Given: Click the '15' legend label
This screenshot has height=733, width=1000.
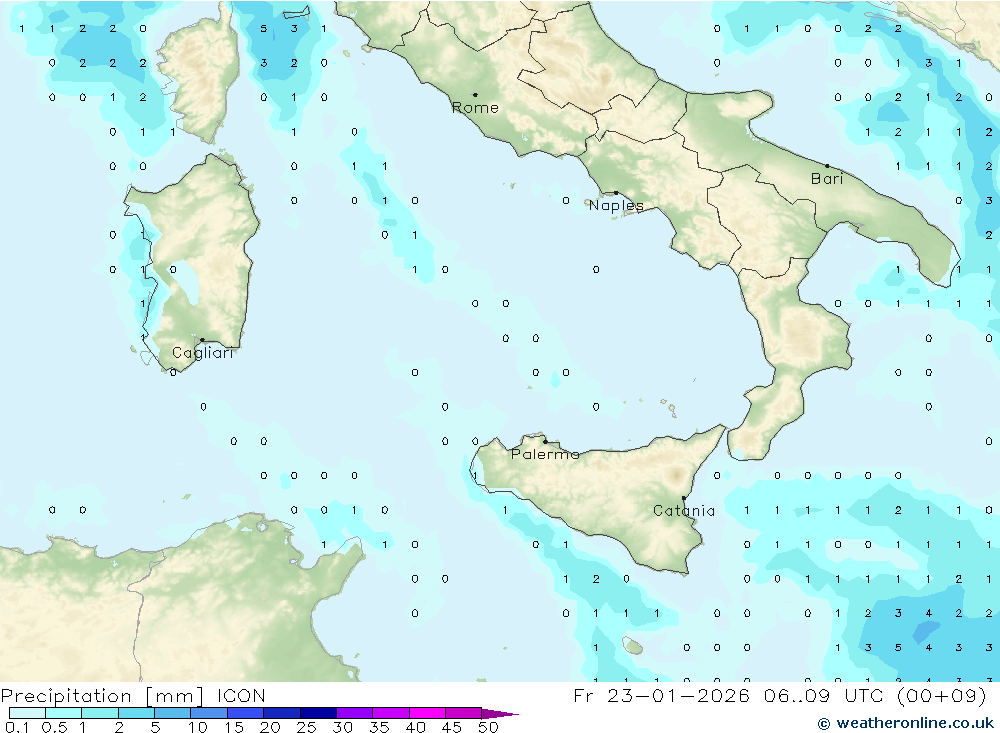Looking at the screenshot, I should [234, 727].
